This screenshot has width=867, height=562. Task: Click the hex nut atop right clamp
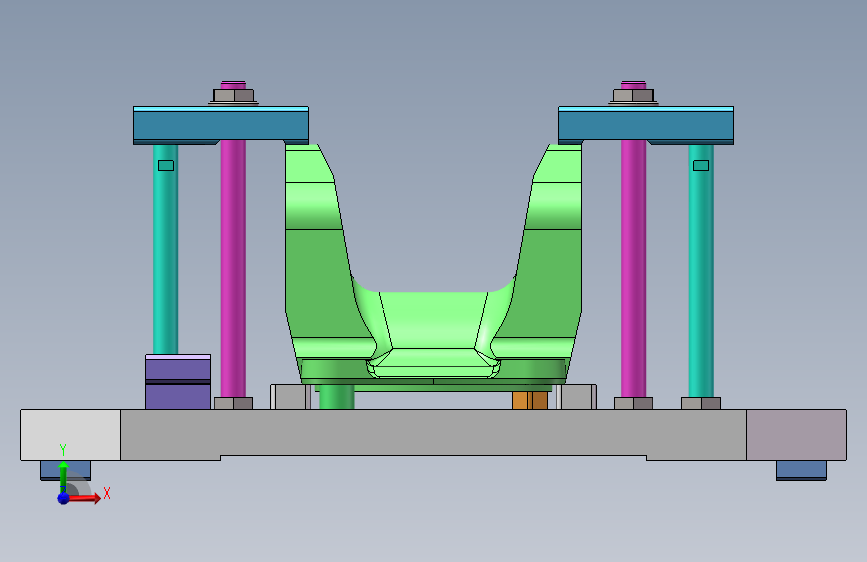pos(634,96)
